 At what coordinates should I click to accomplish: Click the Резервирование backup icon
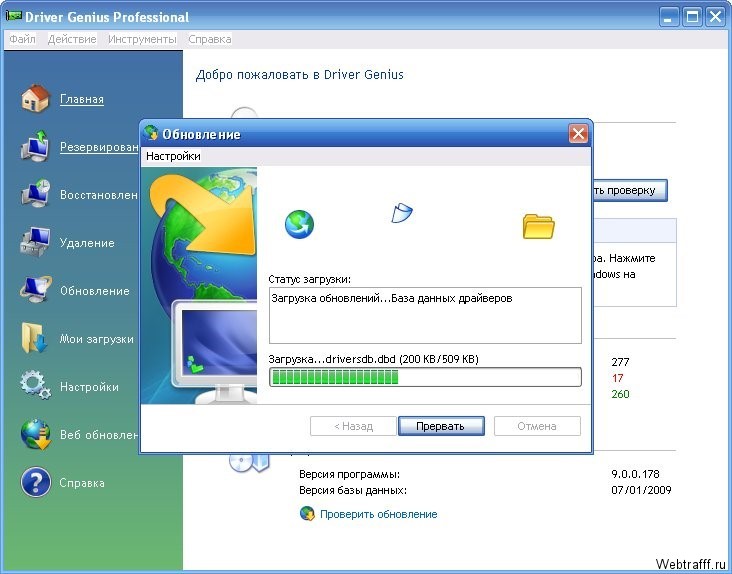[x=35, y=147]
